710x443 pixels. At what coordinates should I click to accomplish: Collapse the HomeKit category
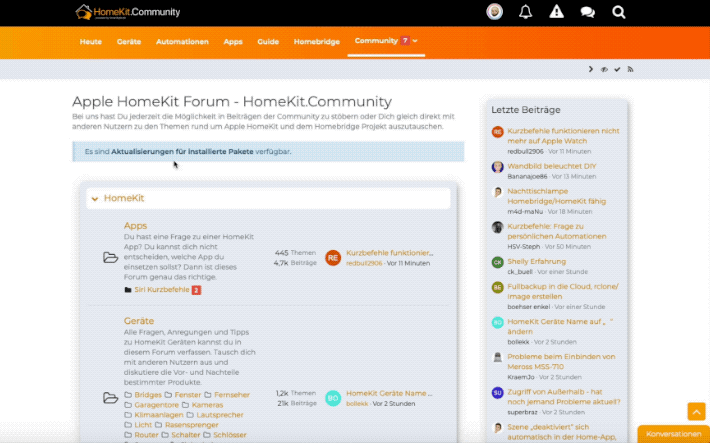(95, 199)
